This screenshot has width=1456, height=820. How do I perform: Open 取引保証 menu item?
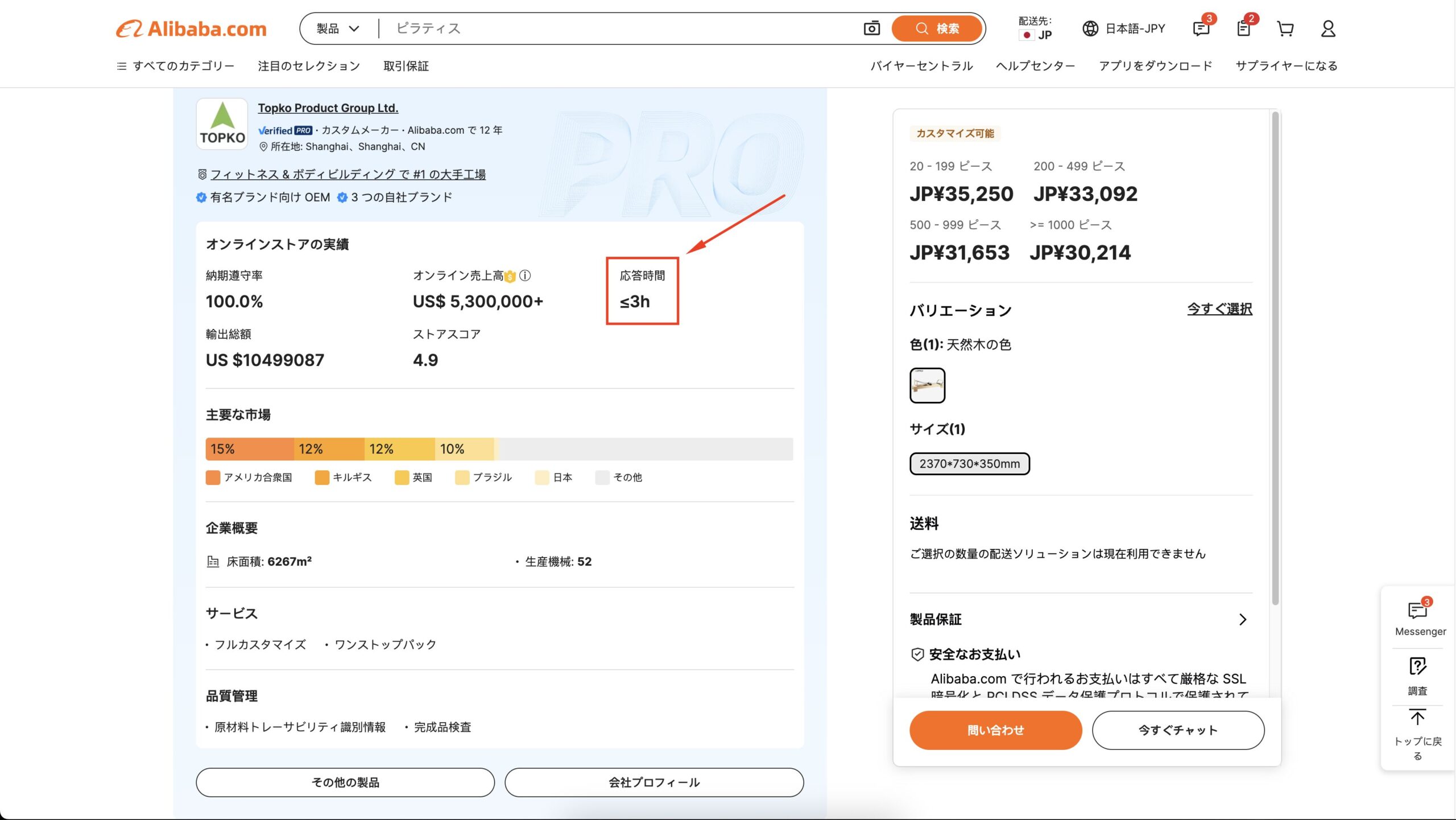coord(406,66)
